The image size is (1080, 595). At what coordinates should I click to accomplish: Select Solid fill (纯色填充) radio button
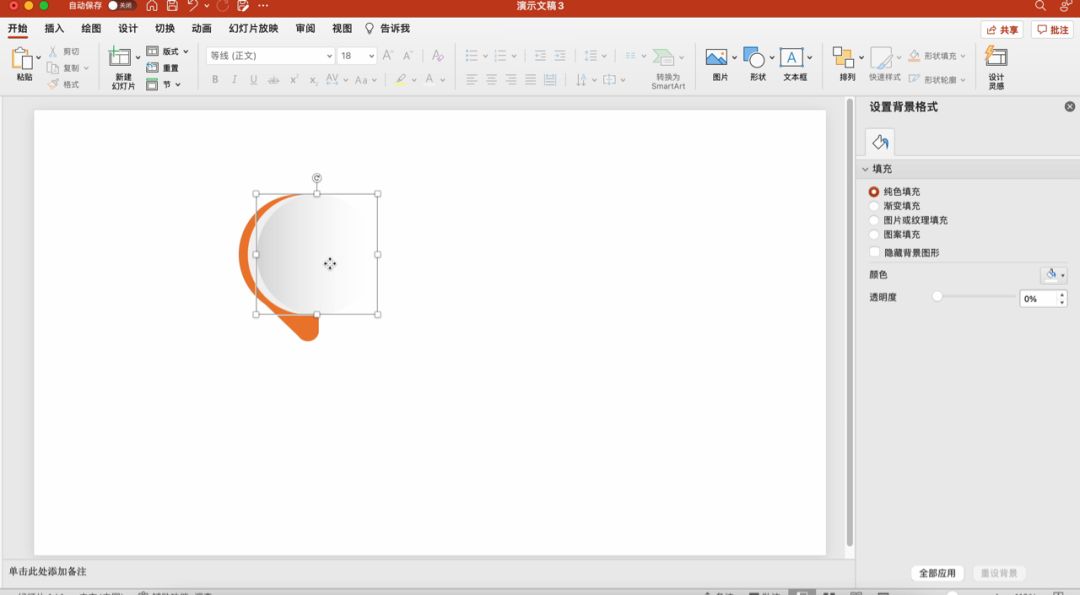pyautogui.click(x=873, y=191)
